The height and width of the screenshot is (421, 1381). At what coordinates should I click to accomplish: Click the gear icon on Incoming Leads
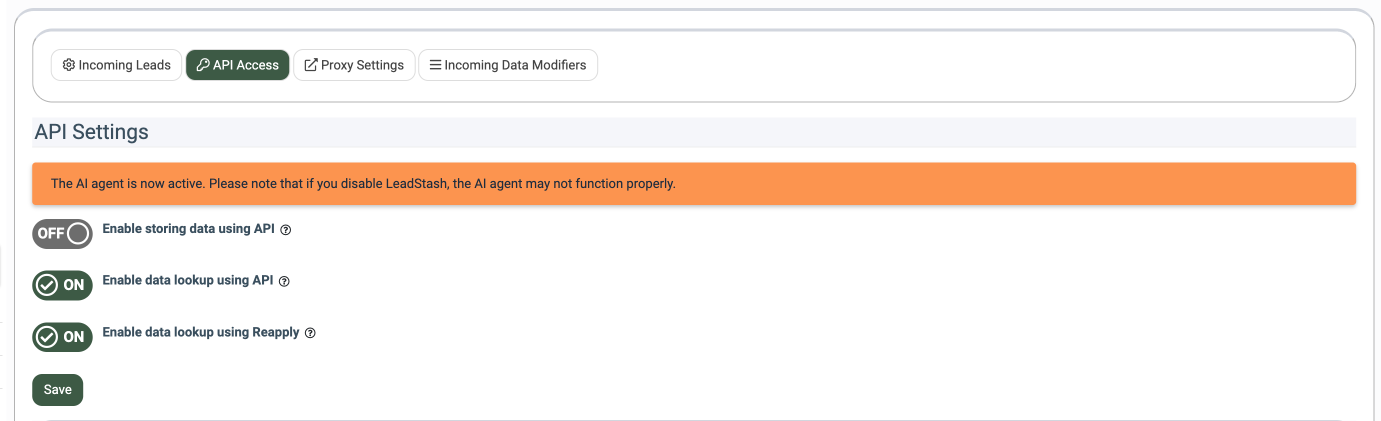pyautogui.click(x=69, y=65)
